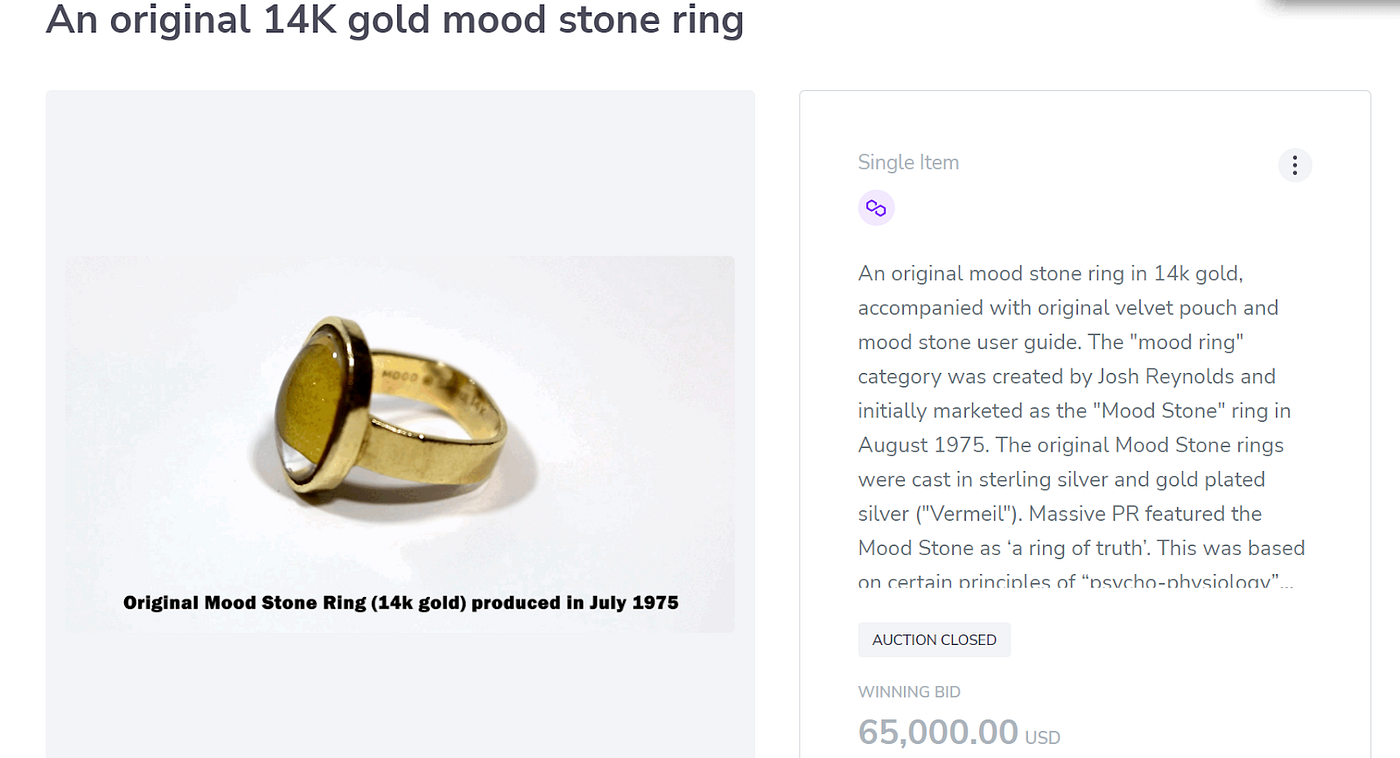Click the first line of the description
This screenshot has height=758, width=1400.
coord(1050,274)
